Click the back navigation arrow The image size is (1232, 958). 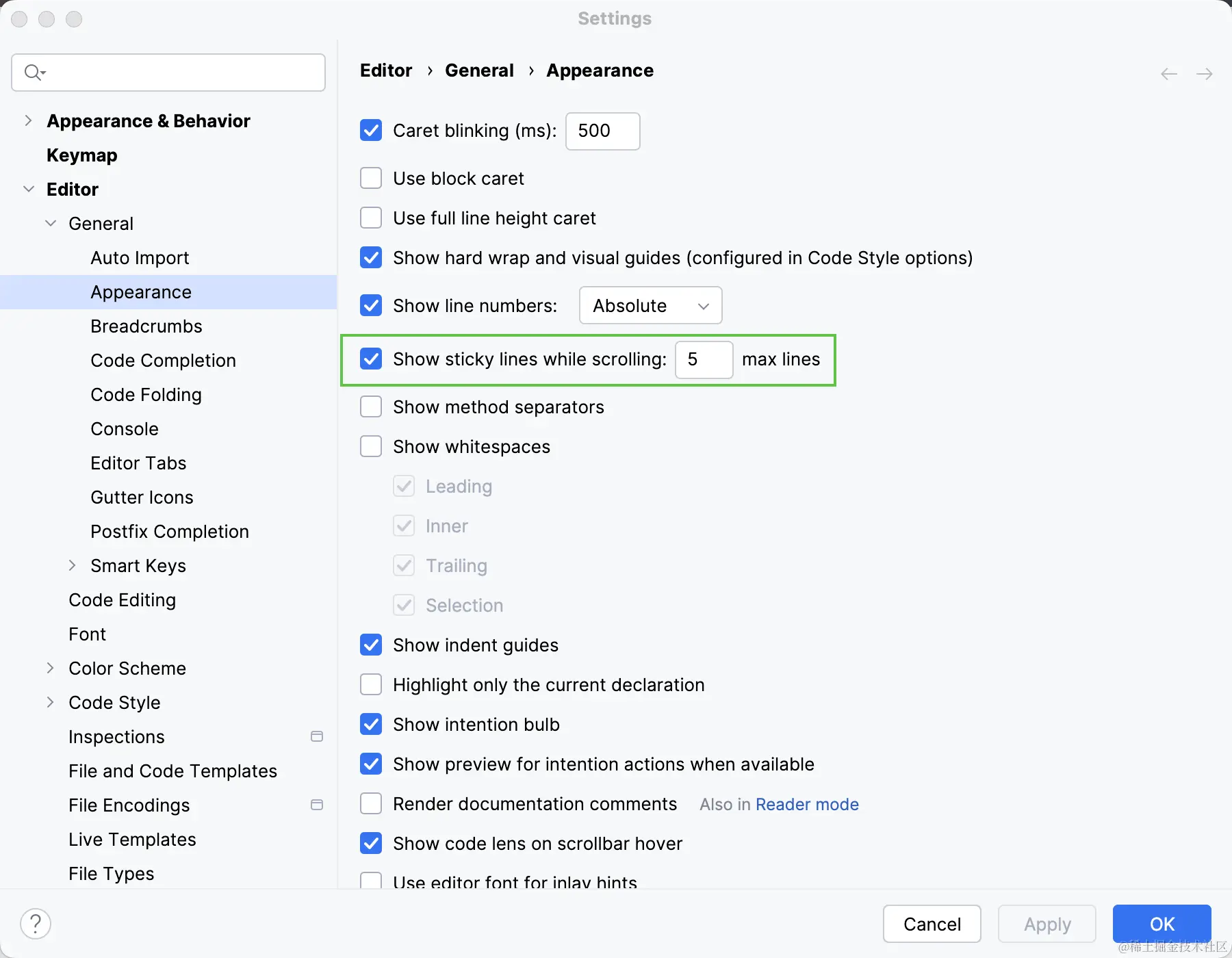[x=1169, y=74]
